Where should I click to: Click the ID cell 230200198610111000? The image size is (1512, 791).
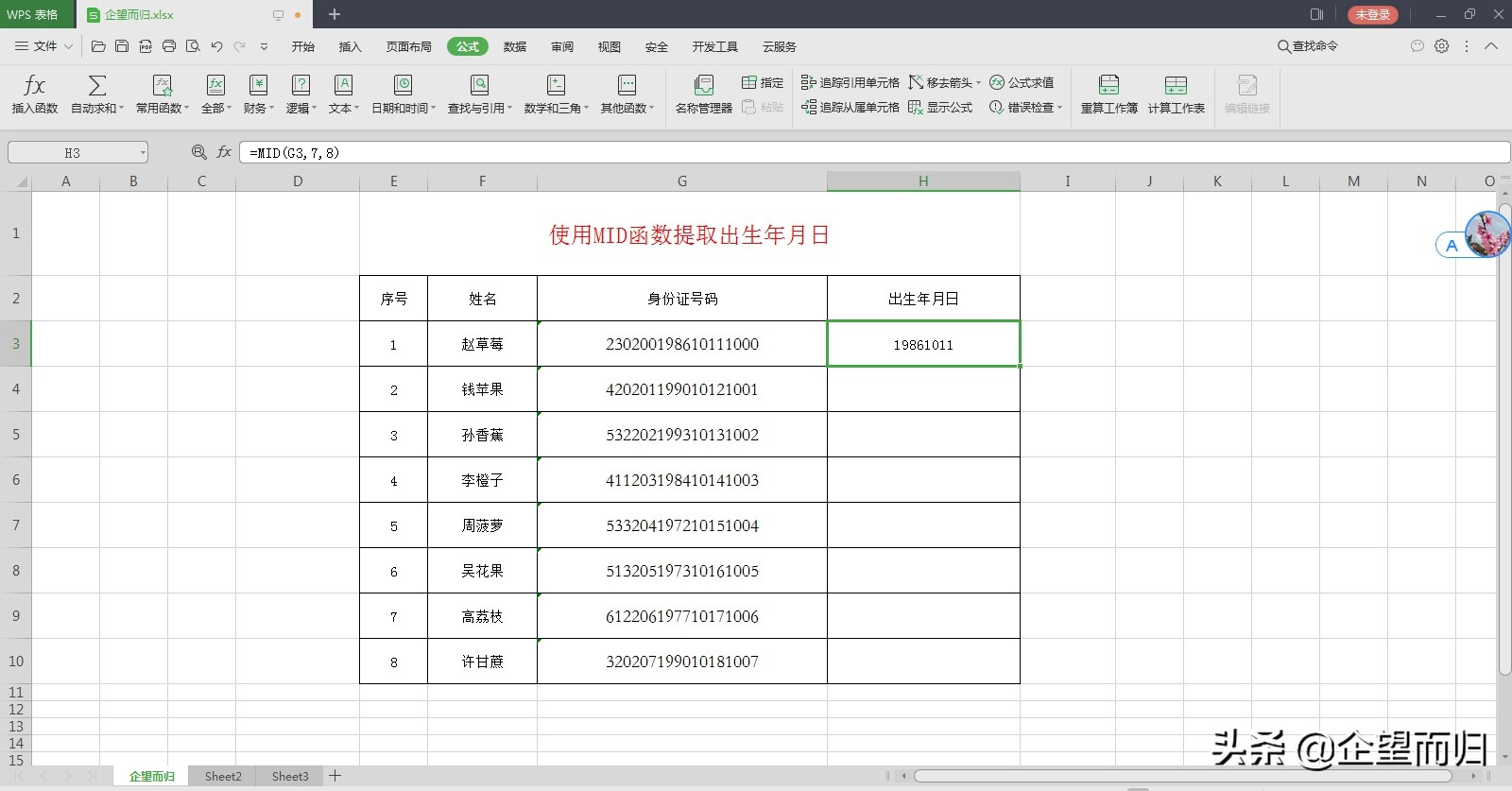pos(682,344)
